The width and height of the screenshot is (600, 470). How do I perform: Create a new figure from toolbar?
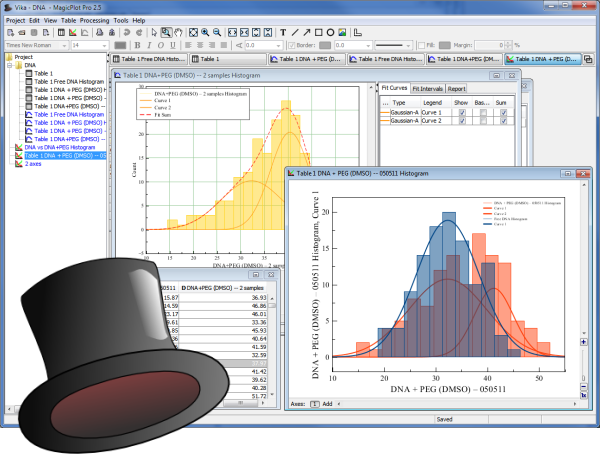point(73,33)
